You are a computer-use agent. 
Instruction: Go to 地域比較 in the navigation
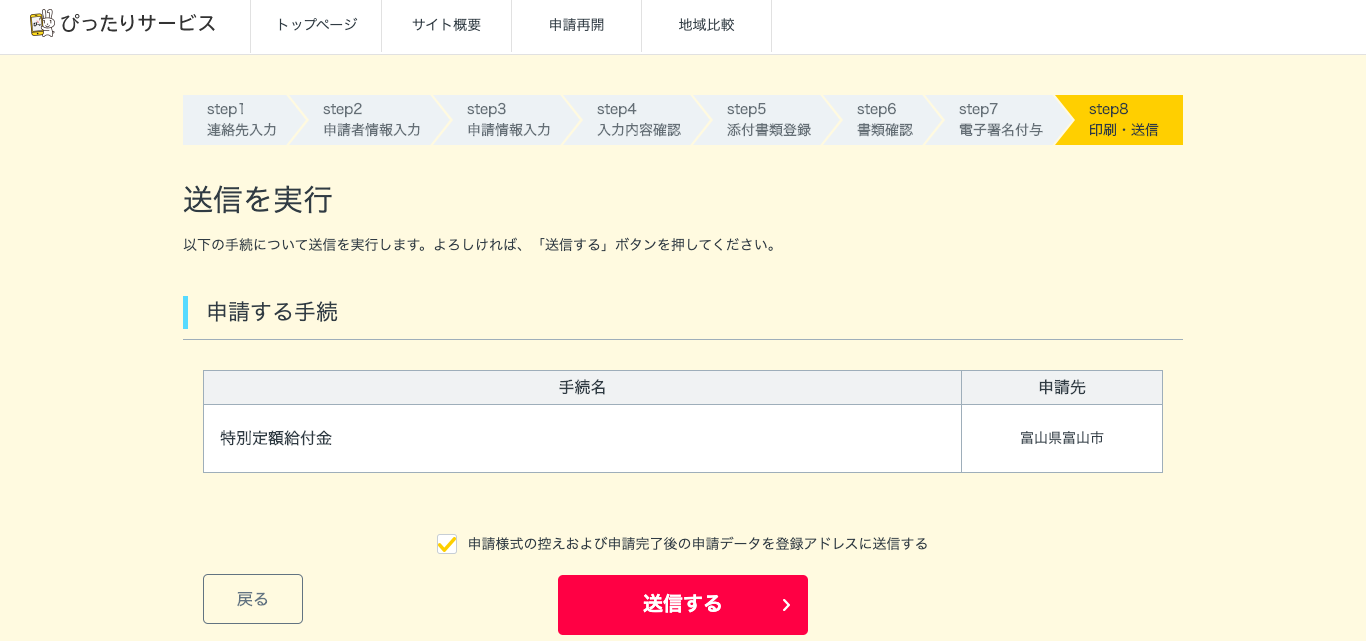pyautogui.click(x=706, y=26)
